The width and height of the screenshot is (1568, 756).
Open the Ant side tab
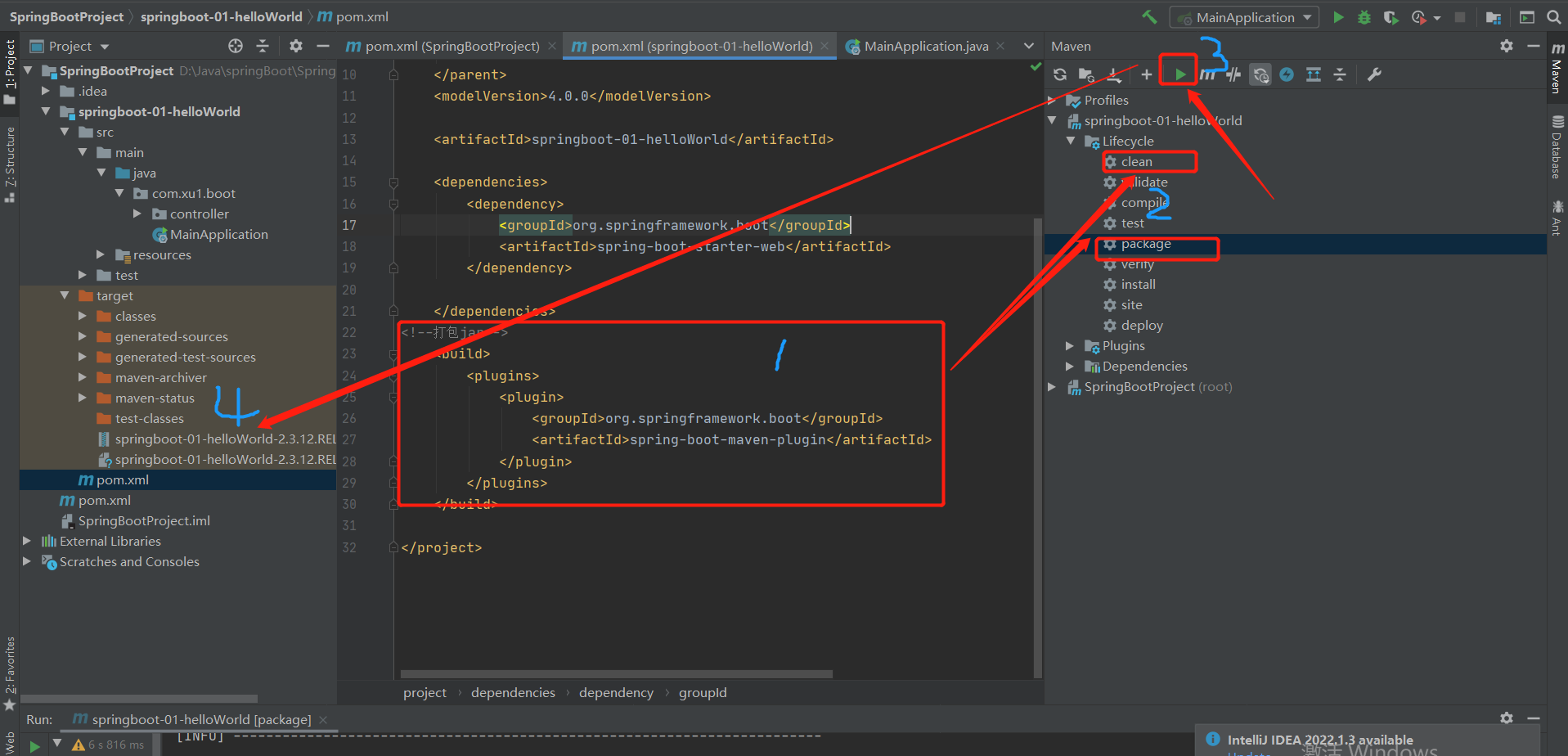click(1557, 217)
